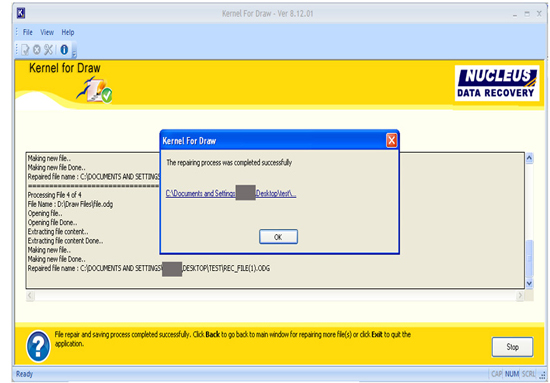
Task: Click the Ready status text
Action: 24,374
